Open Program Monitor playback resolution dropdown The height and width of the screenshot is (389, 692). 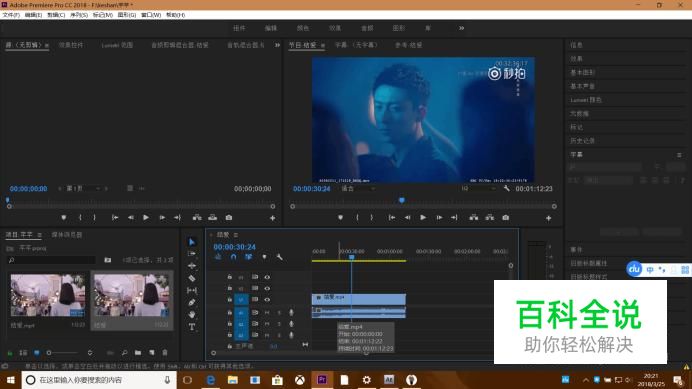[478, 189]
